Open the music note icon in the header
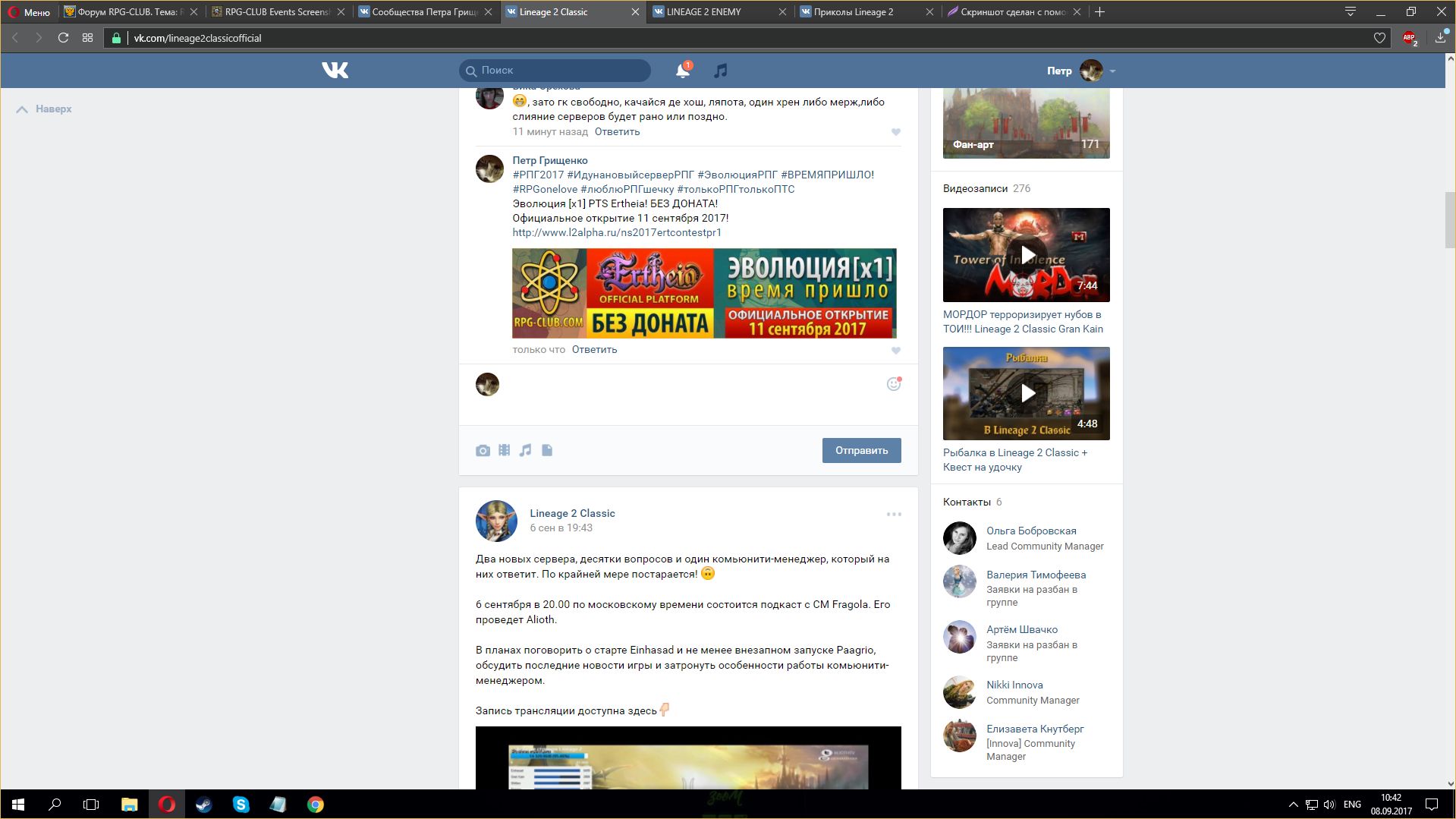 coord(721,71)
